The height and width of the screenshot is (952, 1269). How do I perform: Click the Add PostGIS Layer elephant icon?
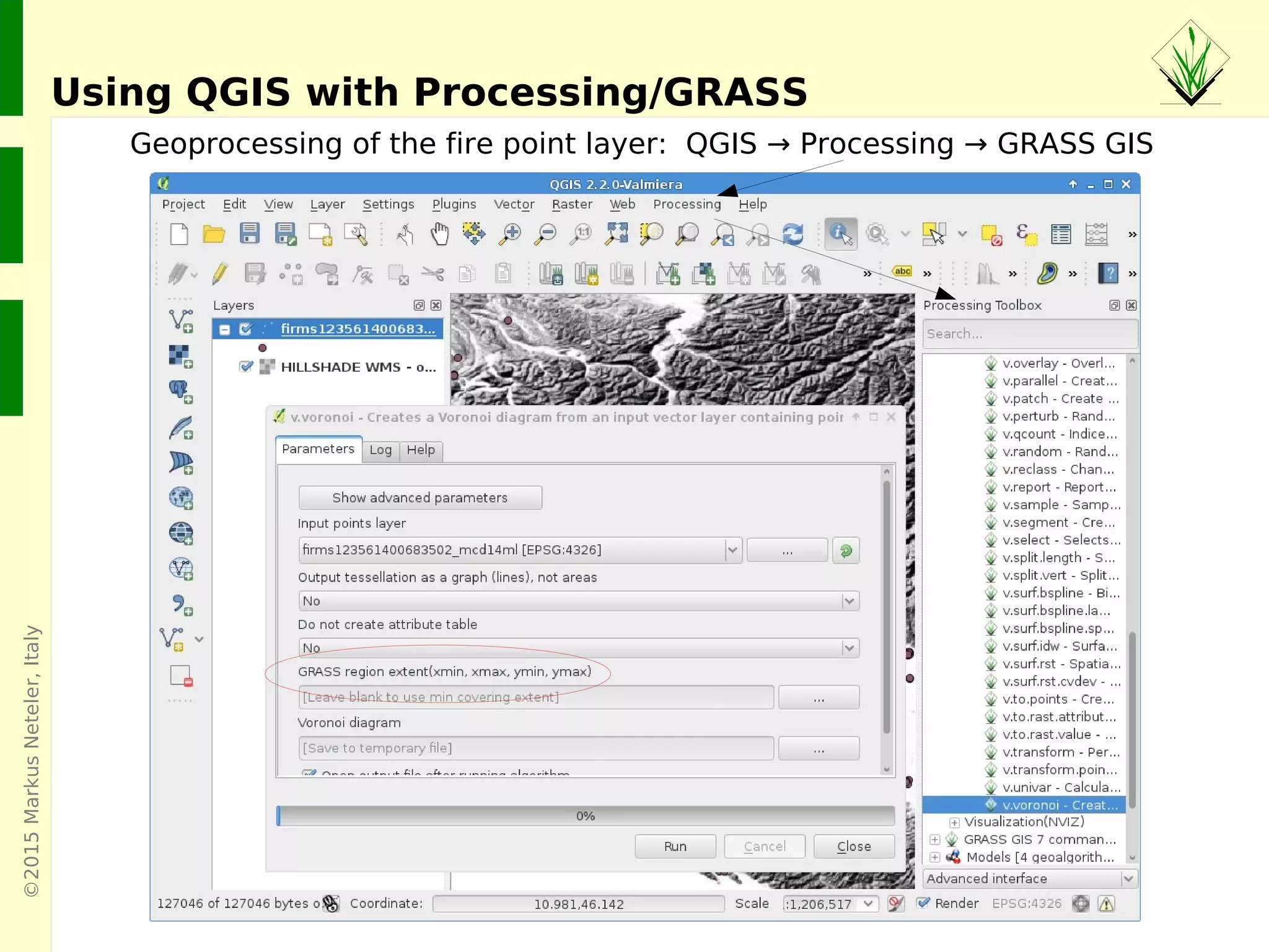pos(180,391)
